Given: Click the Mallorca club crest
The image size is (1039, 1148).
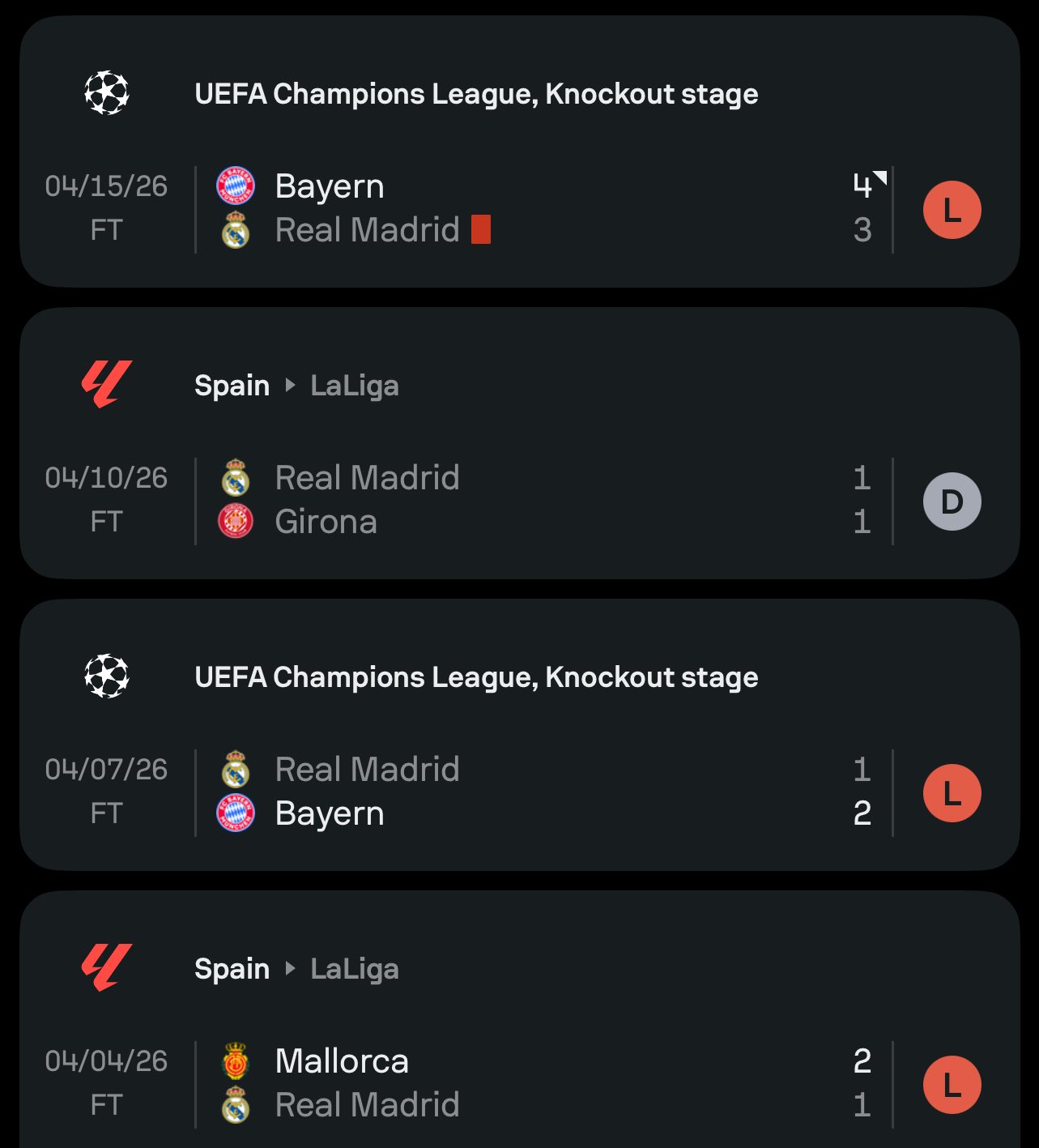Looking at the screenshot, I should point(236,1061).
